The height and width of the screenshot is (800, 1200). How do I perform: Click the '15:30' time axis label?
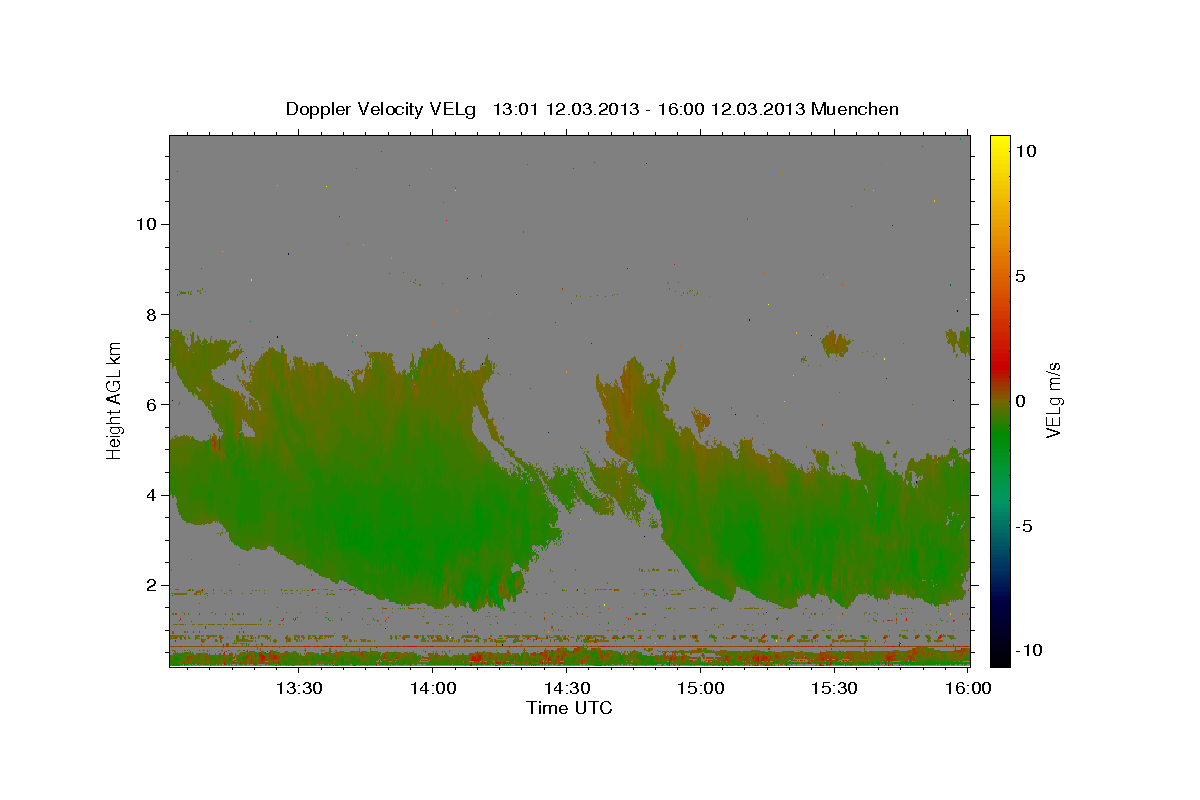tap(835, 688)
